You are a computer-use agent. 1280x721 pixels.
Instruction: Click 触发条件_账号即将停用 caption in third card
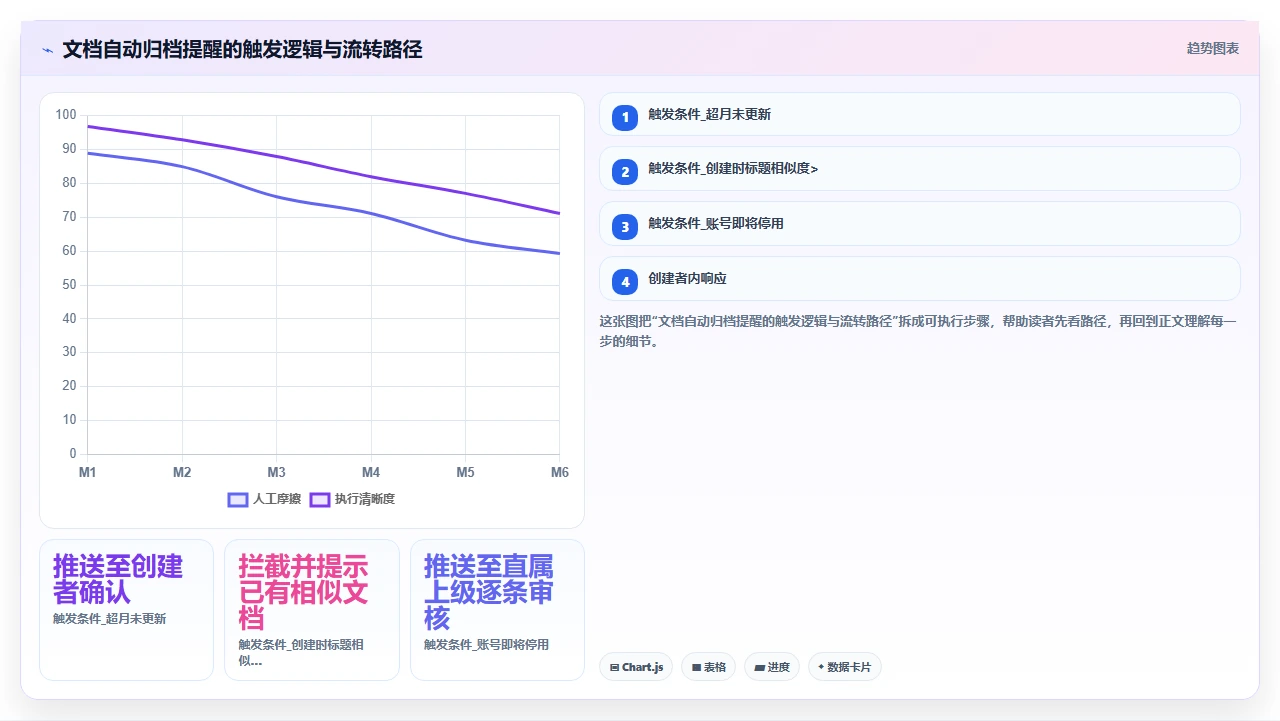click(x=487, y=645)
